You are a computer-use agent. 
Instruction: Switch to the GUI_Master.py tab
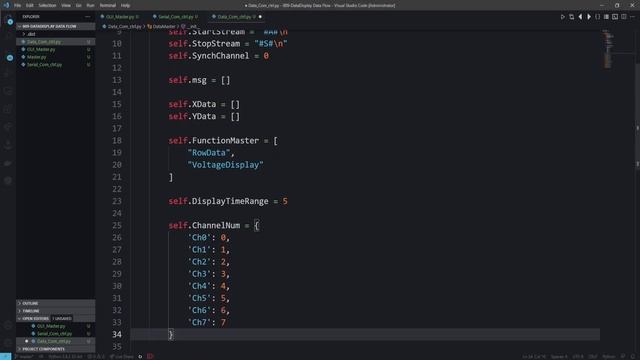click(120, 17)
